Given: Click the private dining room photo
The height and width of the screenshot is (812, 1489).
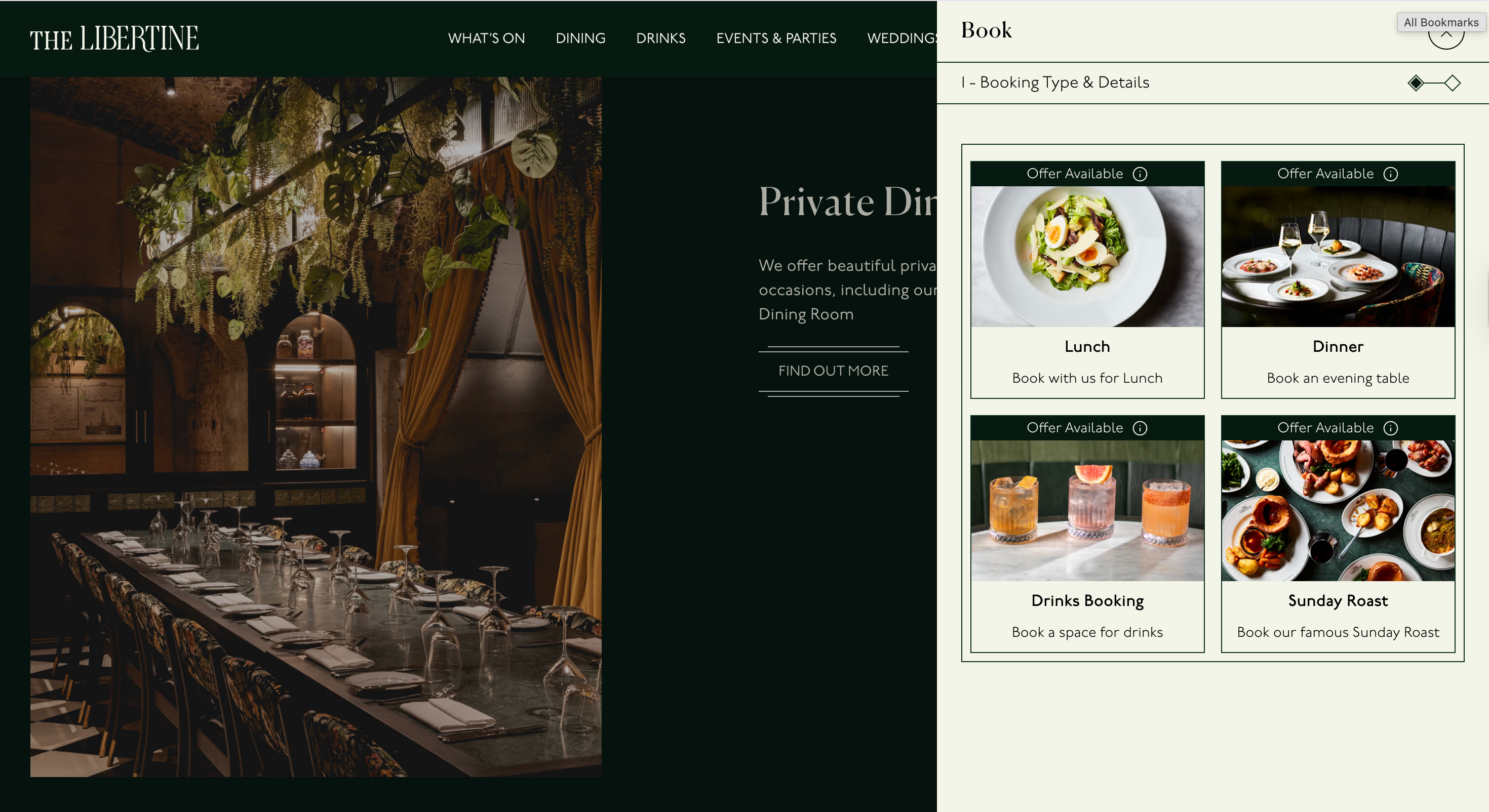Looking at the screenshot, I should pyautogui.click(x=316, y=427).
